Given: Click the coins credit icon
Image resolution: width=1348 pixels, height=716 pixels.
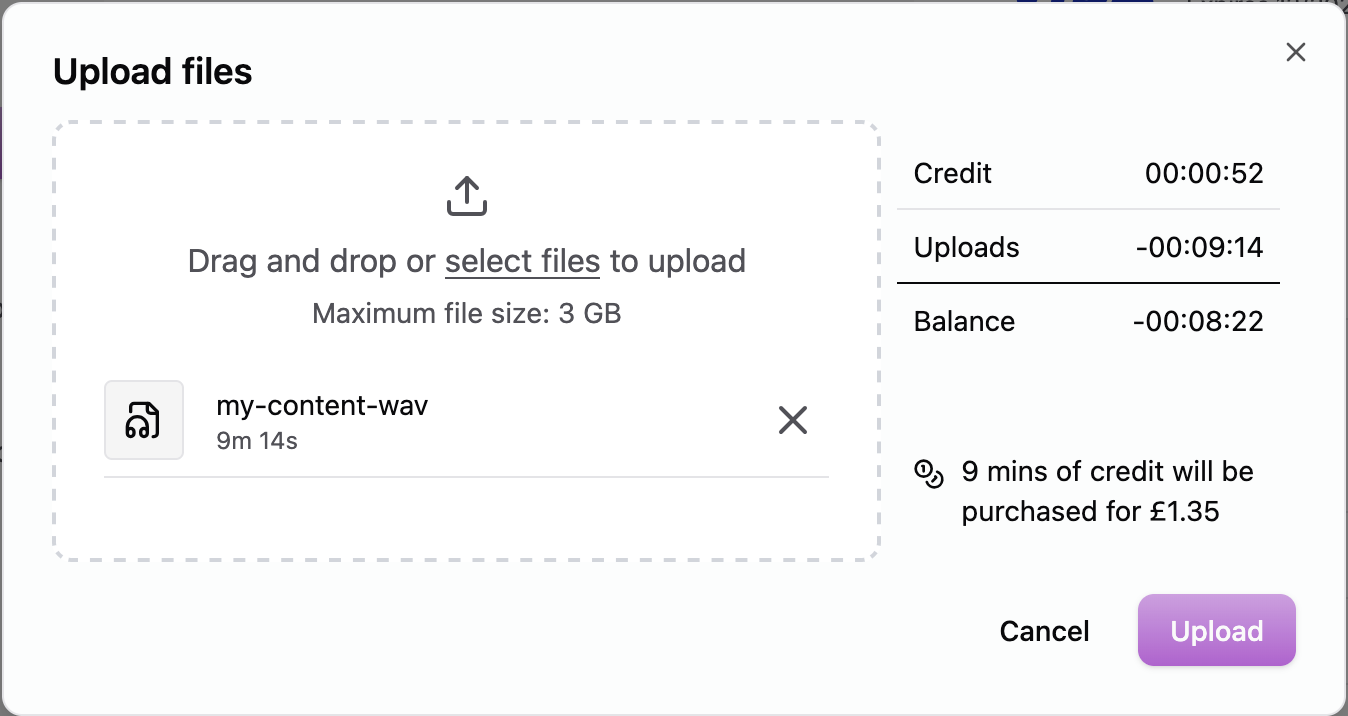Looking at the screenshot, I should click(x=929, y=473).
